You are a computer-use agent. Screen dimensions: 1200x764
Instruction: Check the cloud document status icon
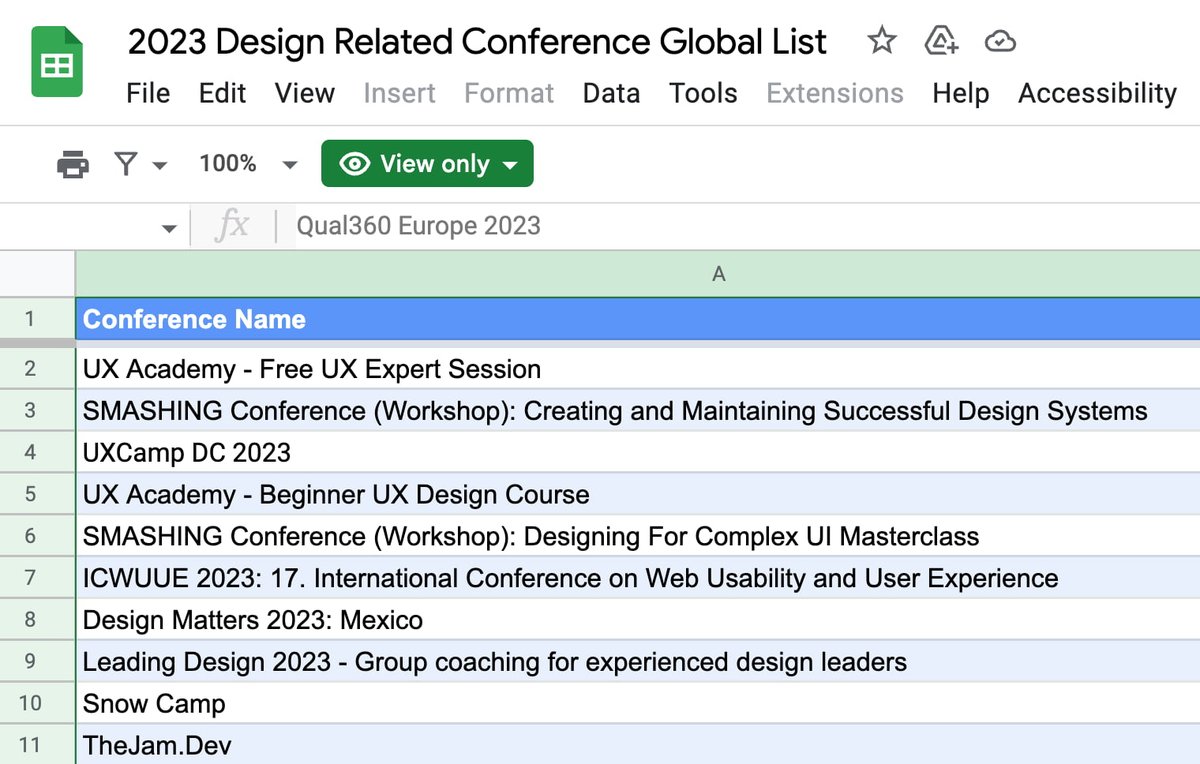click(x=1000, y=41)
